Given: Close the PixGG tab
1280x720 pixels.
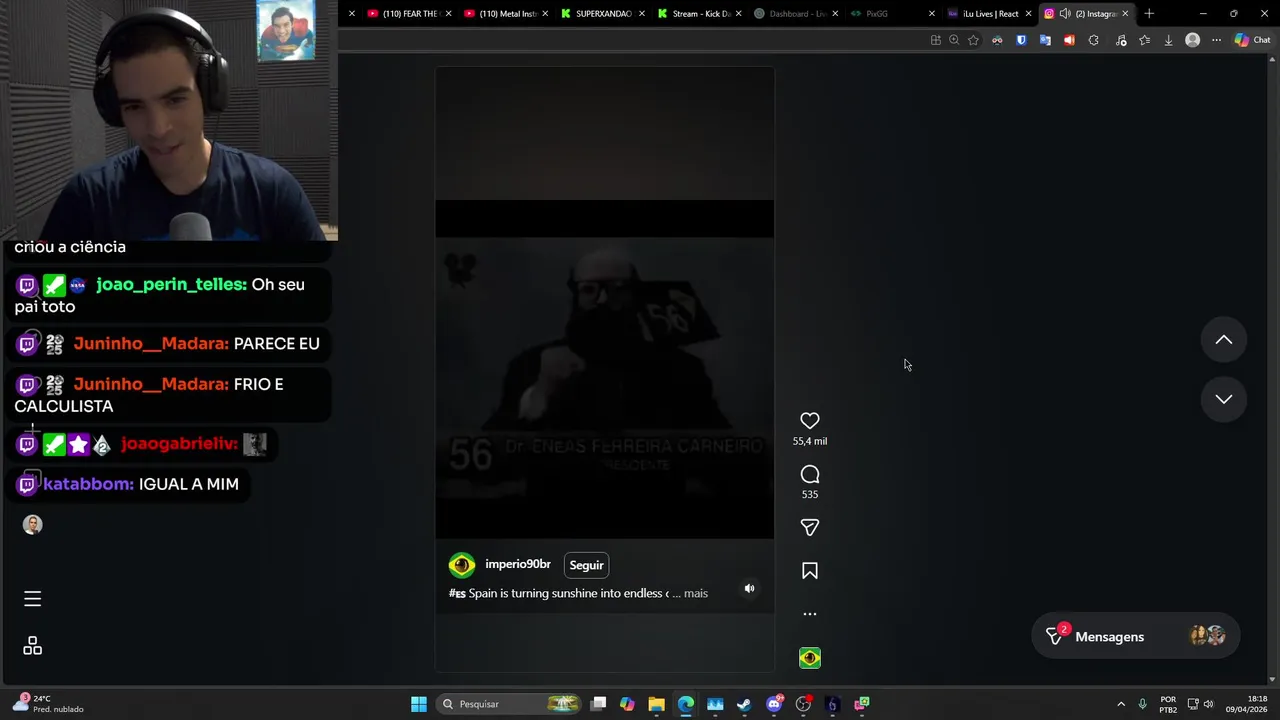Looking at the screenshot, I should point(932,14).
